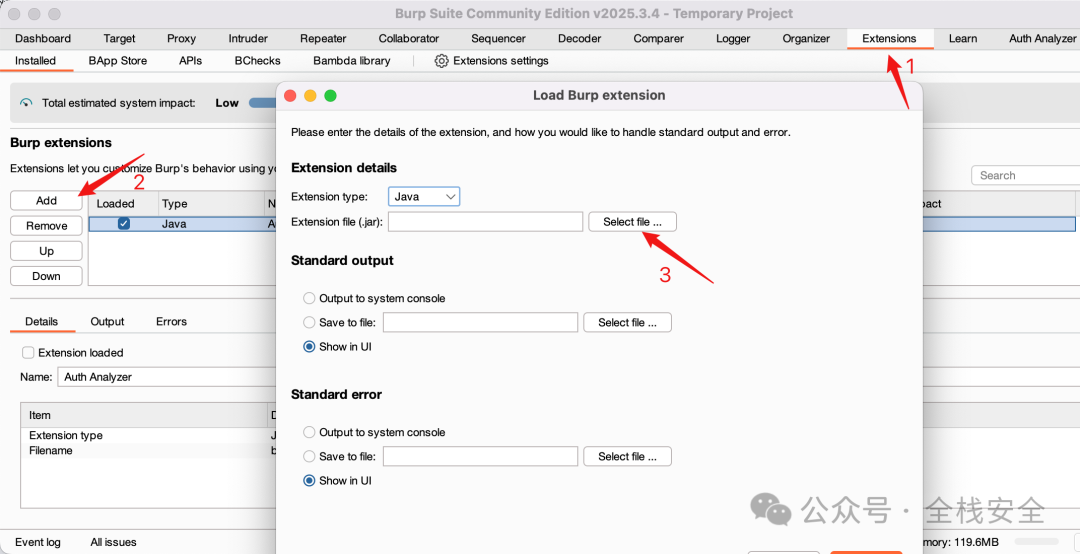This screenshot has width=1080, height=554.
Task: Select the Installed sub-tab
Action: click(x=35, y=61)
